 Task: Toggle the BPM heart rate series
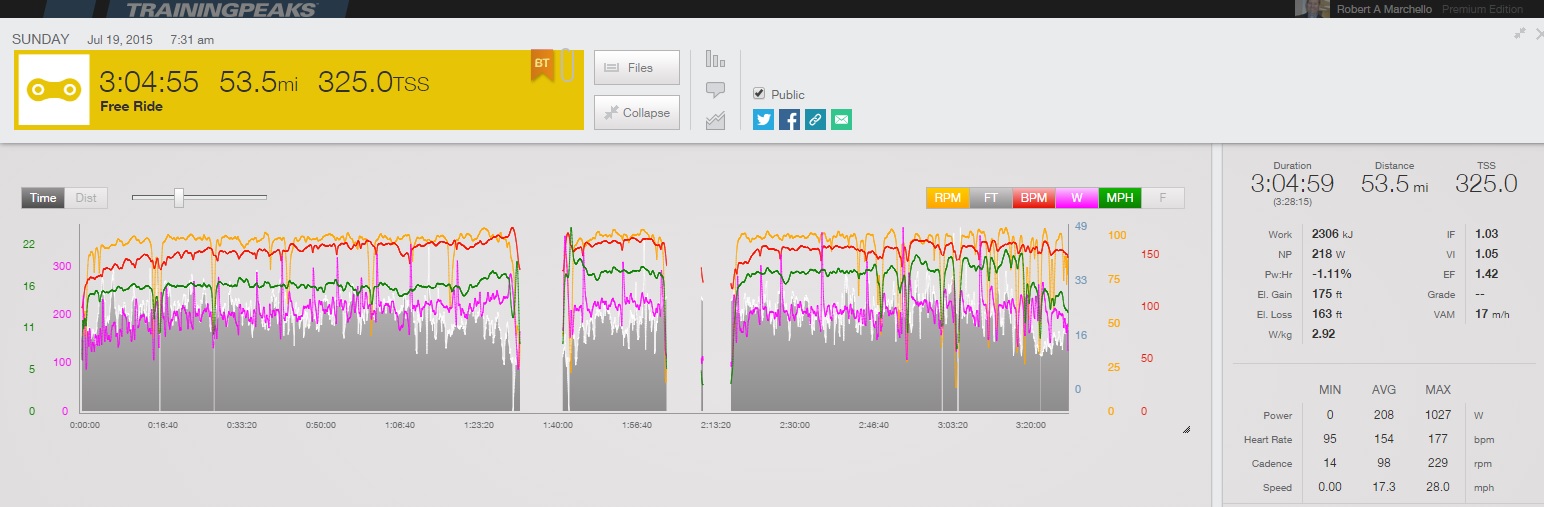click(1033, 198)
